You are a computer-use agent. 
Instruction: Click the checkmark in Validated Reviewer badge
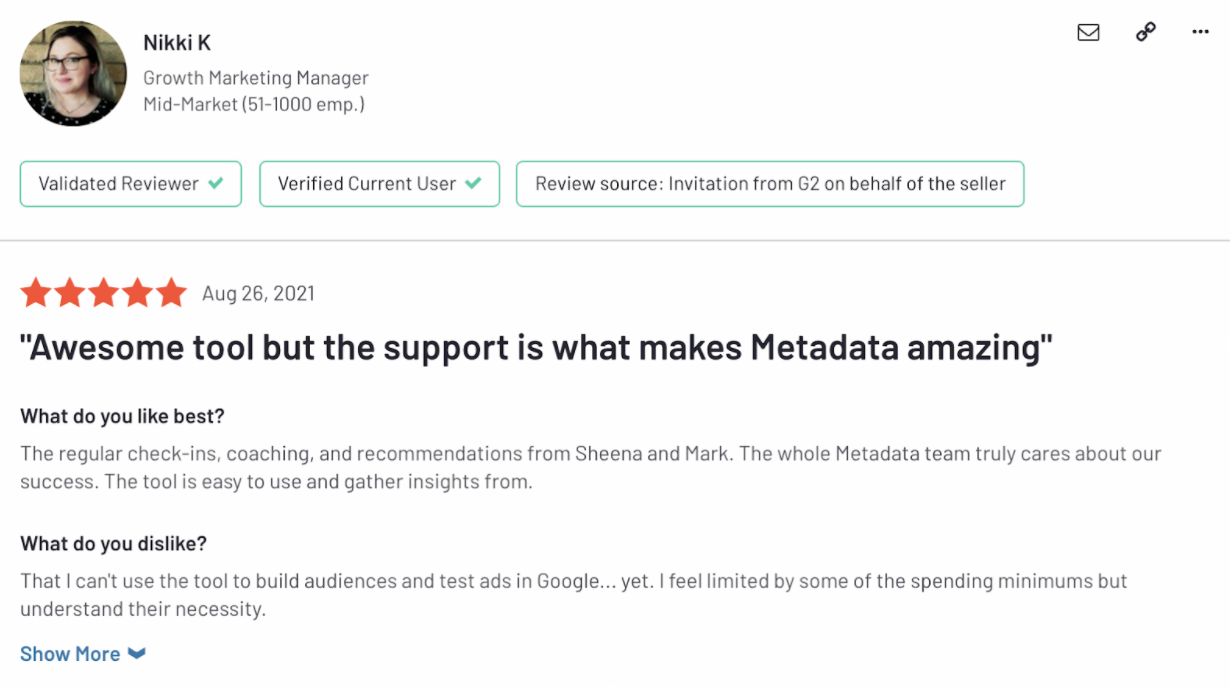[216, 184]
